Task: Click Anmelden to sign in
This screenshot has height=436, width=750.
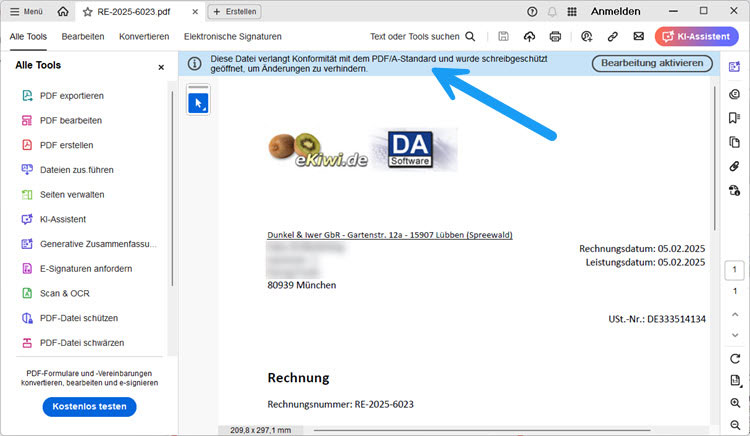Action: 615,11
